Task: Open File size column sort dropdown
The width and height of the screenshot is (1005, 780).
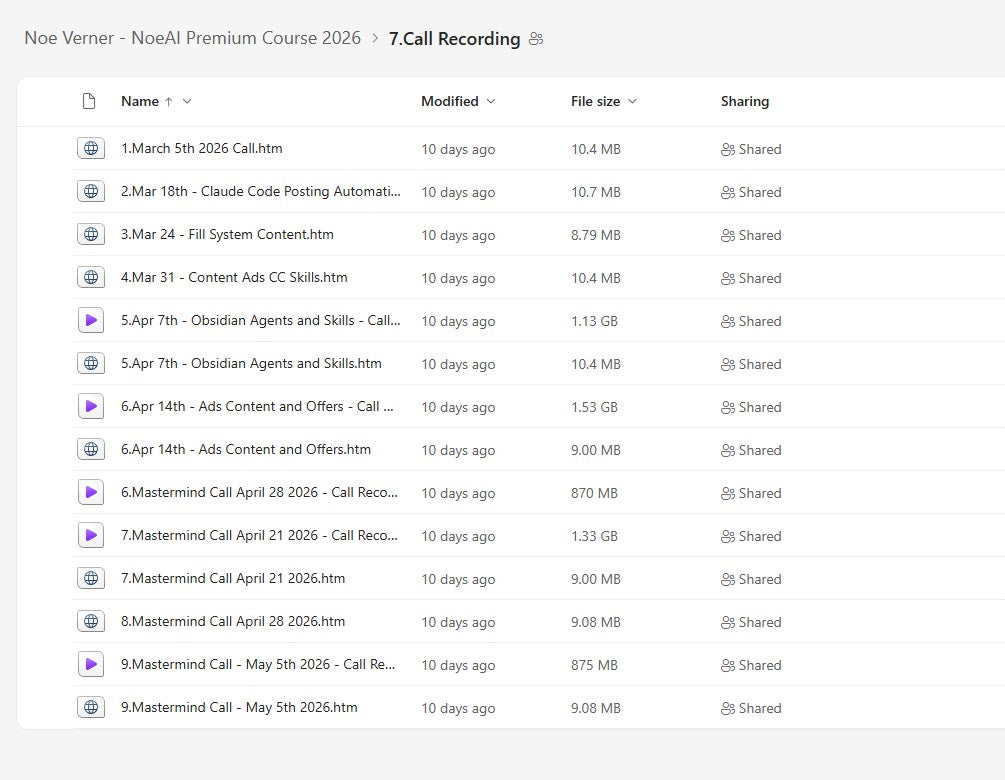Action: point(632,101)
